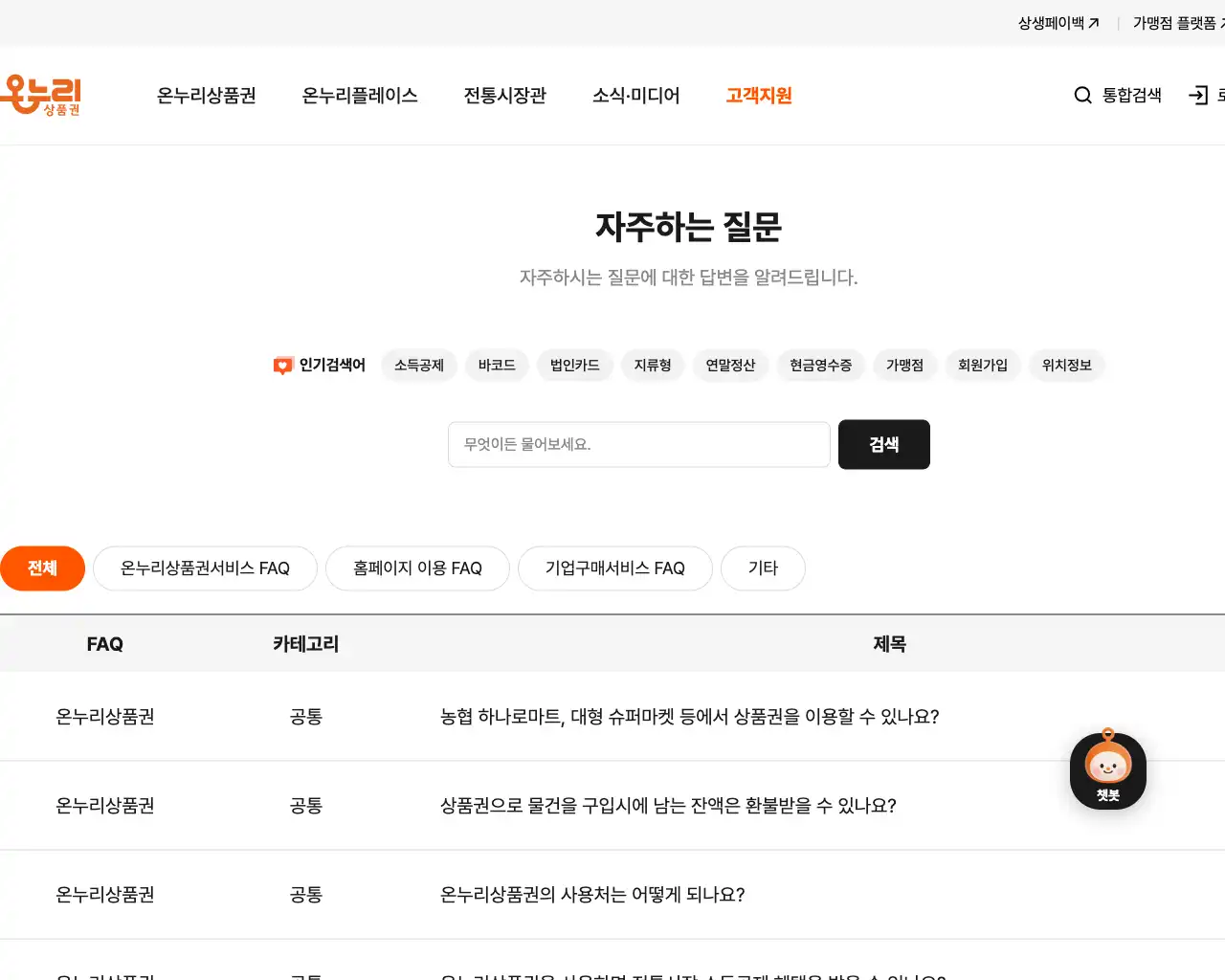
Task: Open the 통합검색 magnifier search icon
Action: 1081,95
